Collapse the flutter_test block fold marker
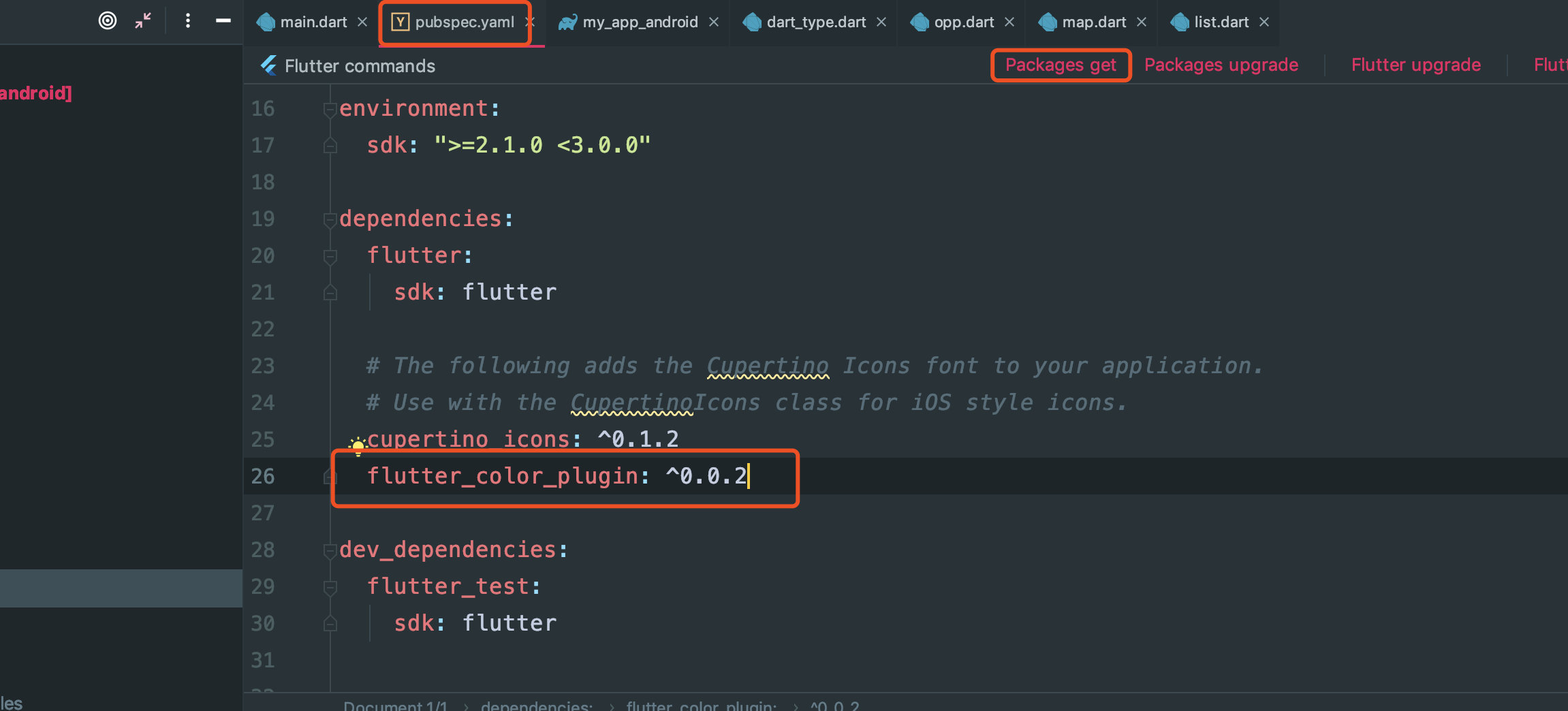This screenshot has height=711, width=1568. click(x=330, y=587)
